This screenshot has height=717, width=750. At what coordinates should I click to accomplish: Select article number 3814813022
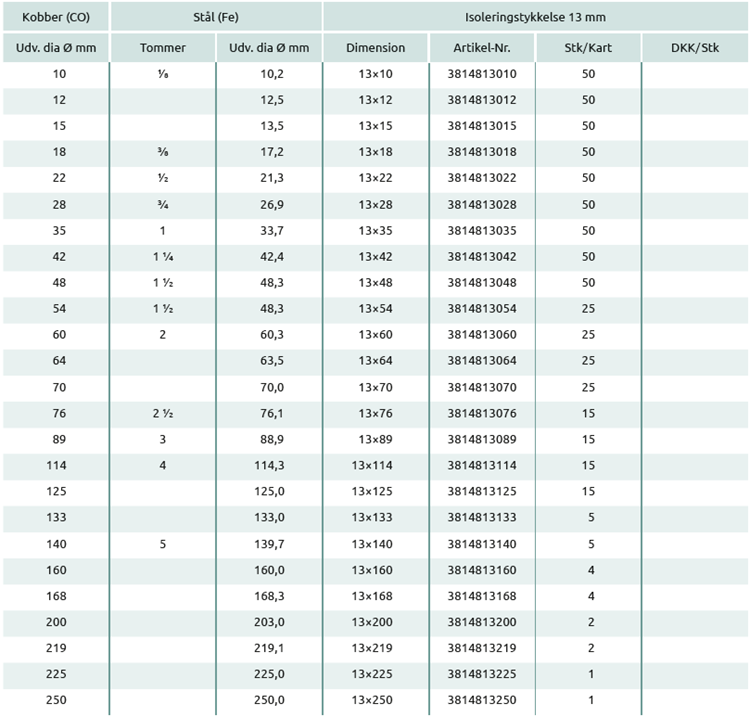click(x=482, y=178)
